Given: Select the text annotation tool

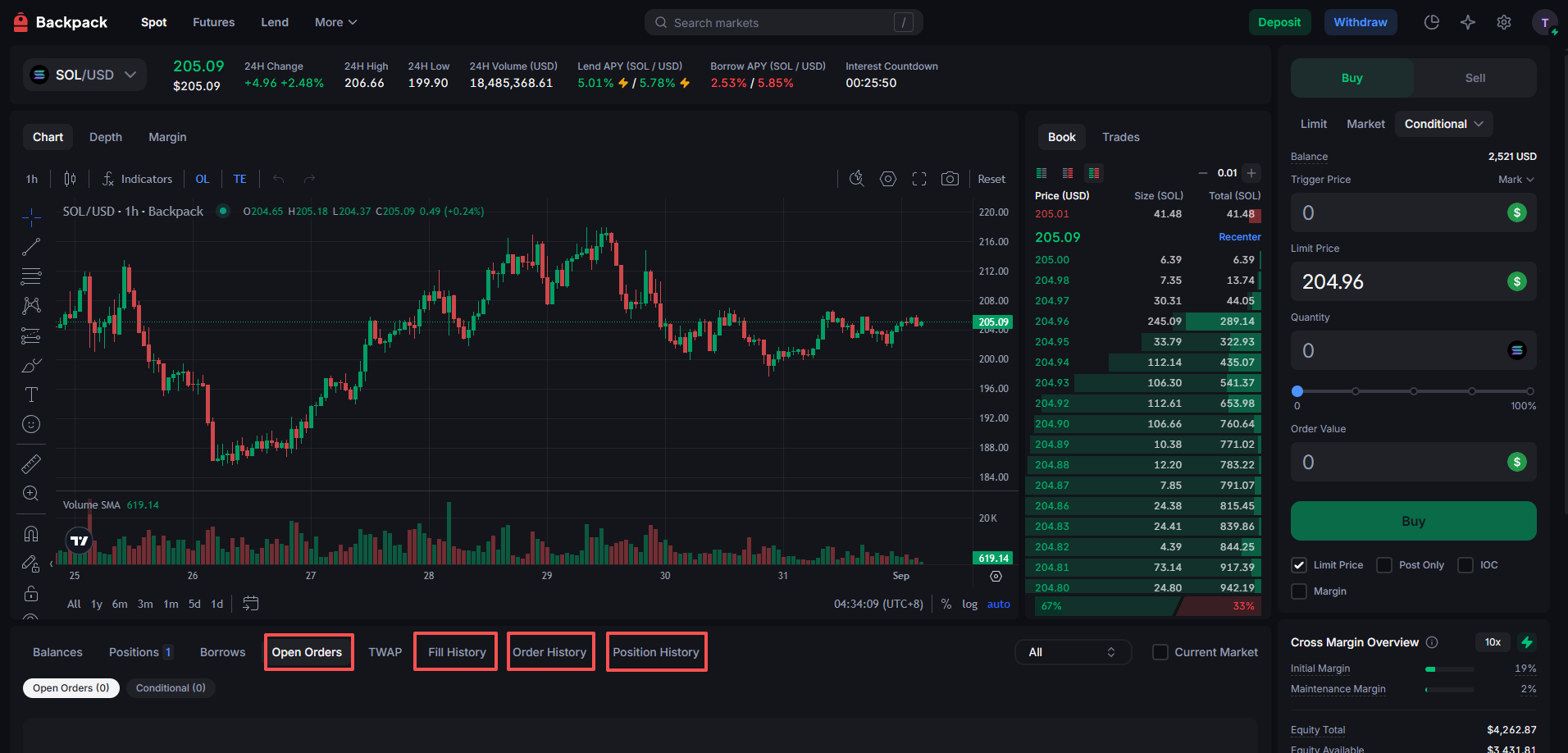Looking at the screenshot, I should (x=31, y=395).
